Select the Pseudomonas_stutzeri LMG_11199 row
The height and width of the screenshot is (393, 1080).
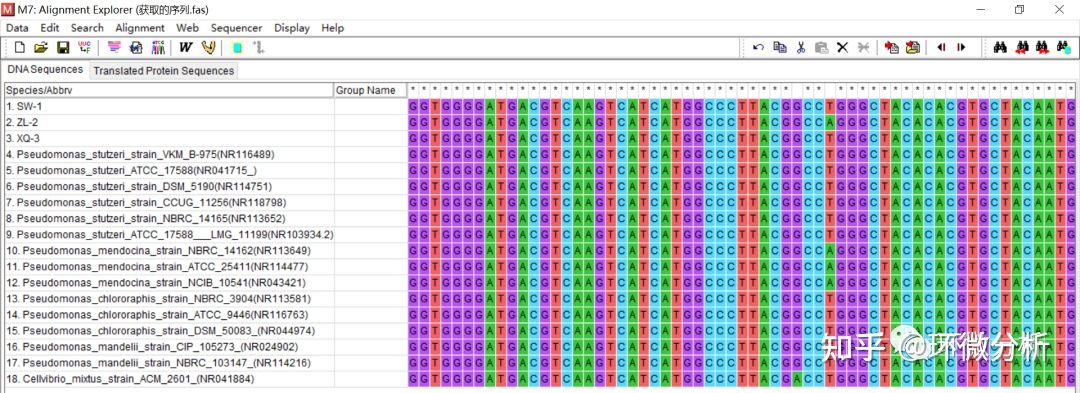click(x=169, y=235)
